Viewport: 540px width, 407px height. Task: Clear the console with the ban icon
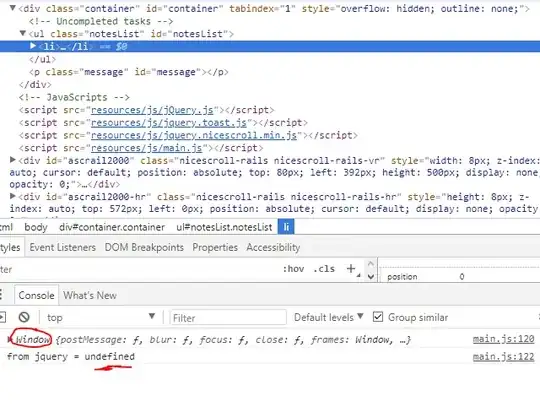pos(24,317)
